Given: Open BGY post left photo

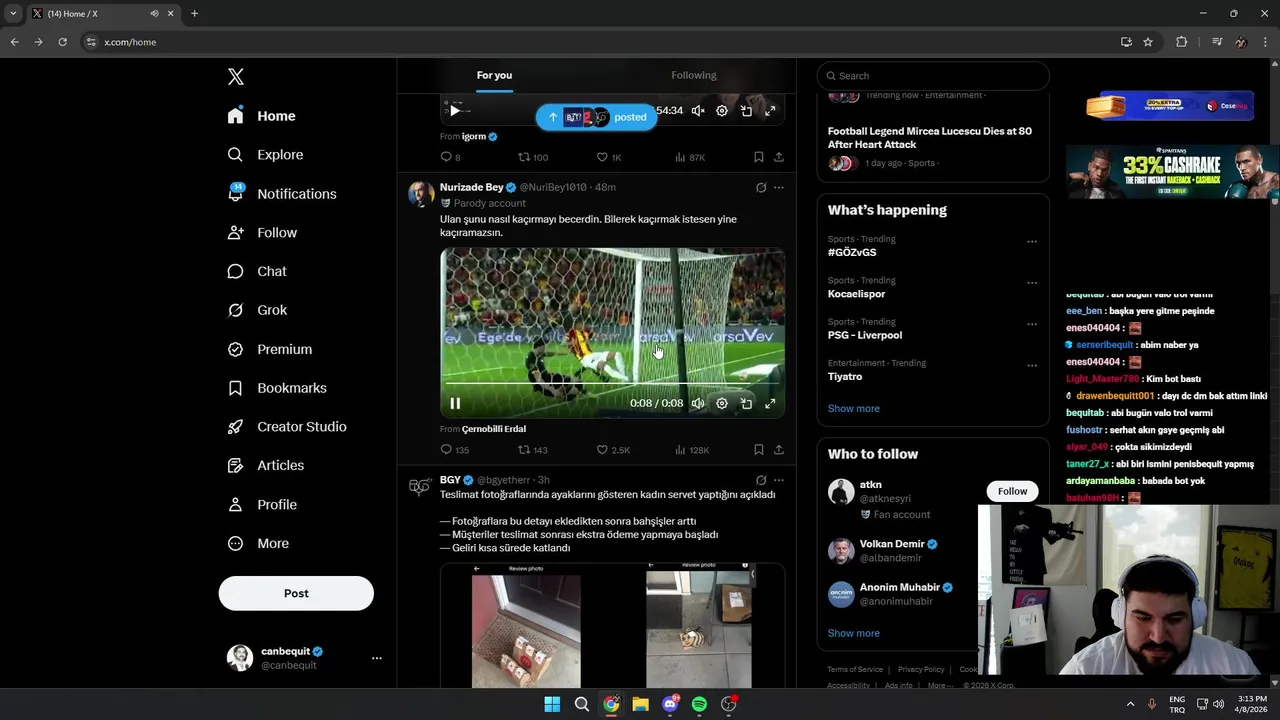Looking at the screenshot, I should (x=526, y=625).
